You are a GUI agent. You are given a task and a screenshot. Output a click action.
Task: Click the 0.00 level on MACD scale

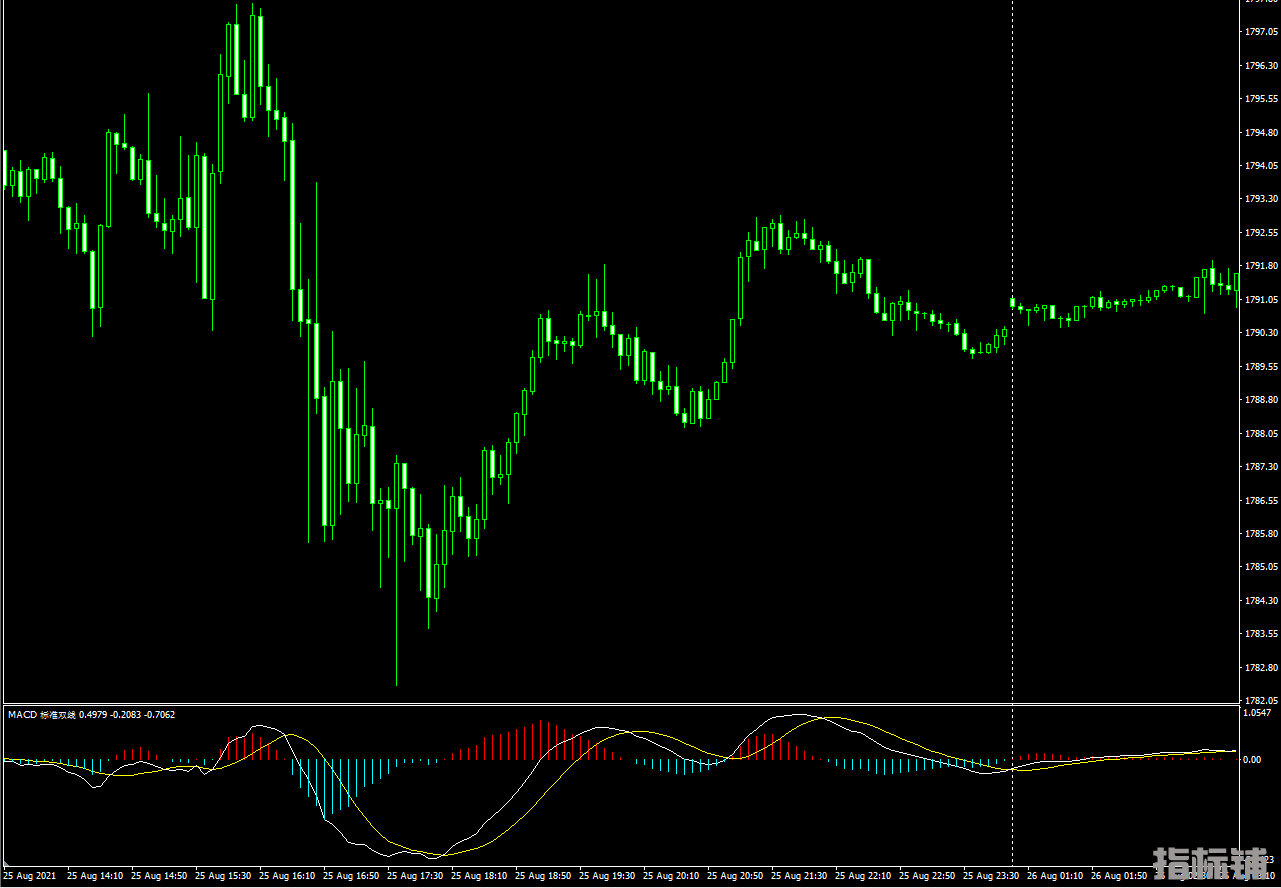pyautogui.click(x=1251, y=760)
